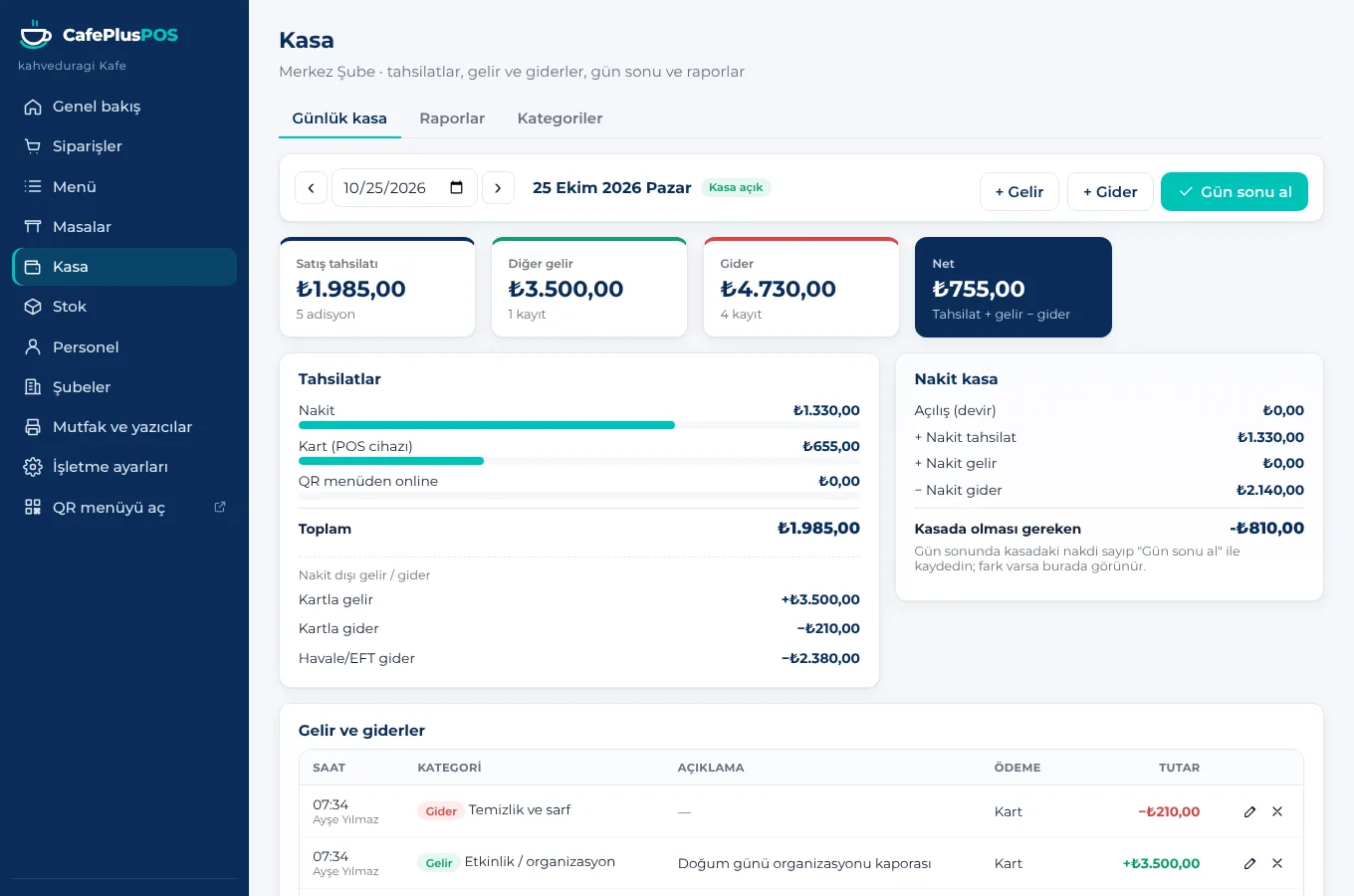Click the Kasada olması gereken amount -₺810,00
The height and width of the screenshot is (896, 1354).
1266,529
